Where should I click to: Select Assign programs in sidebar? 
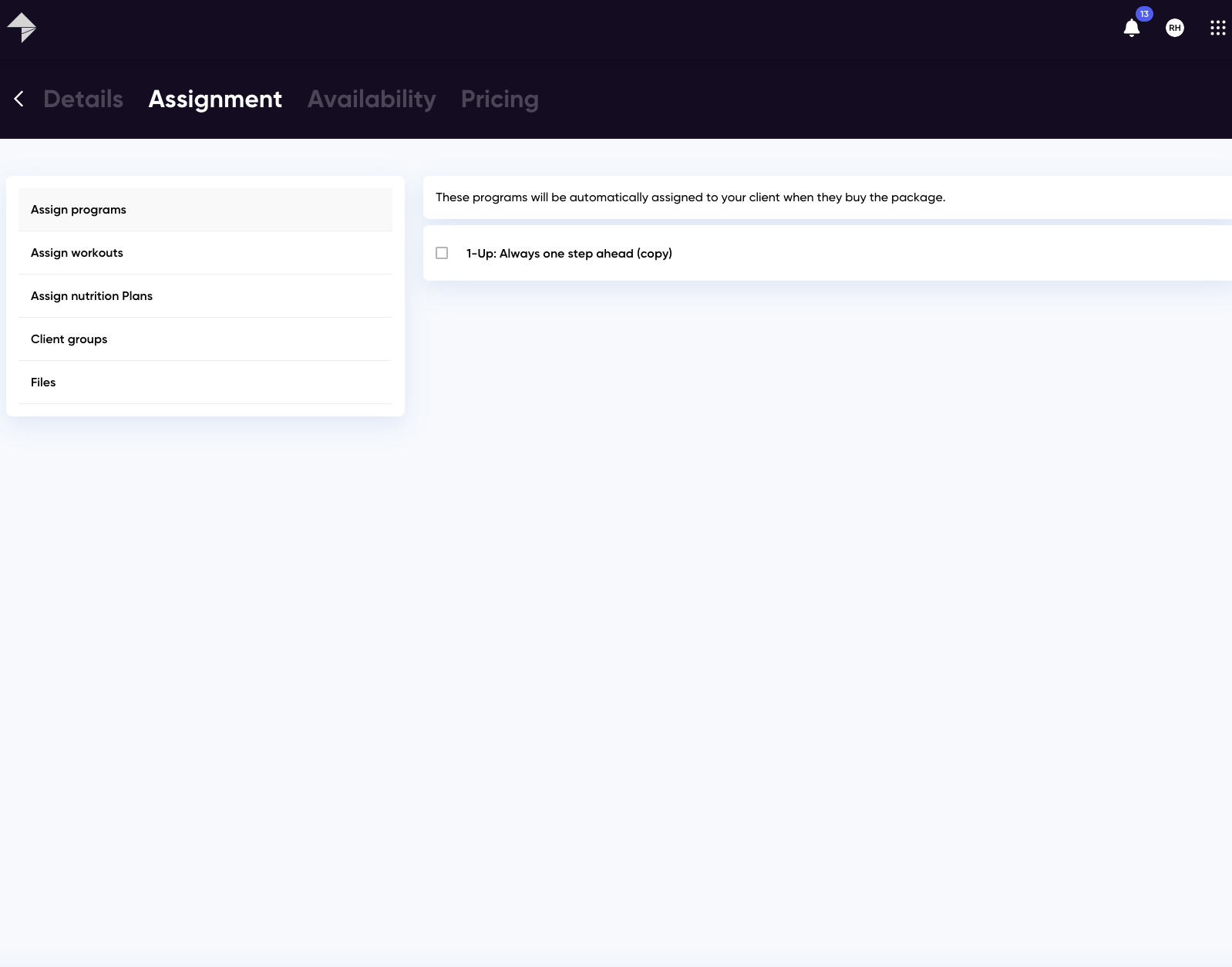[205, 210]
